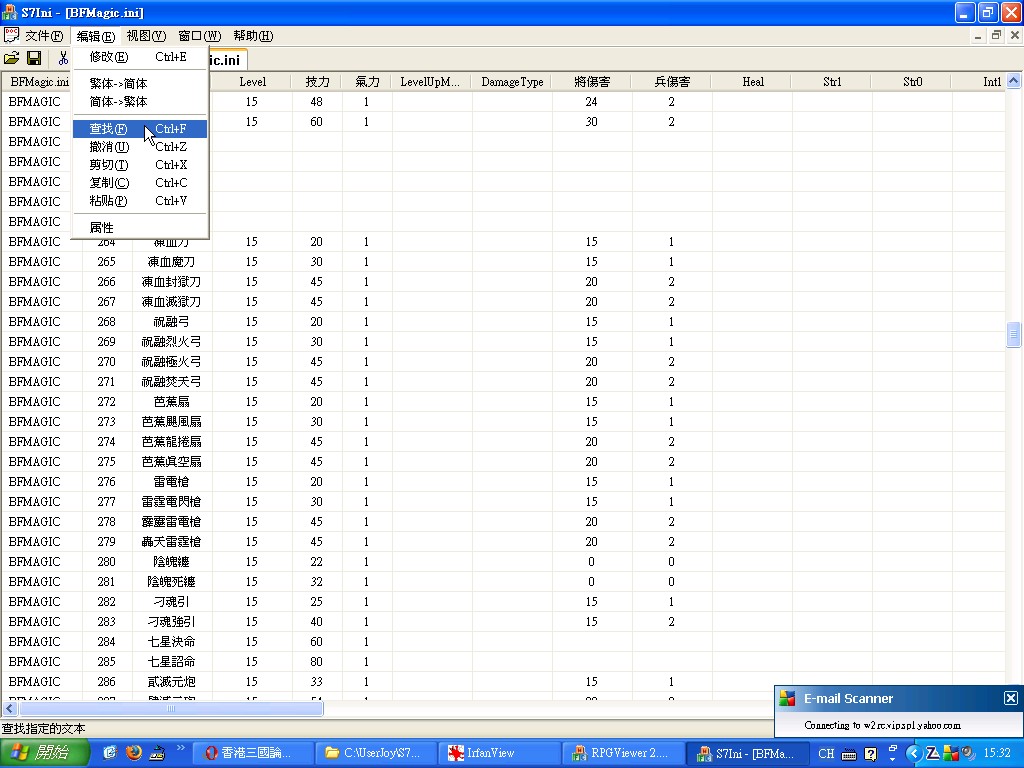Viewport: 1024px width, 768px height.
Task: Launch Firefox from the quick launch bar
Action: [x=134, y=752]
